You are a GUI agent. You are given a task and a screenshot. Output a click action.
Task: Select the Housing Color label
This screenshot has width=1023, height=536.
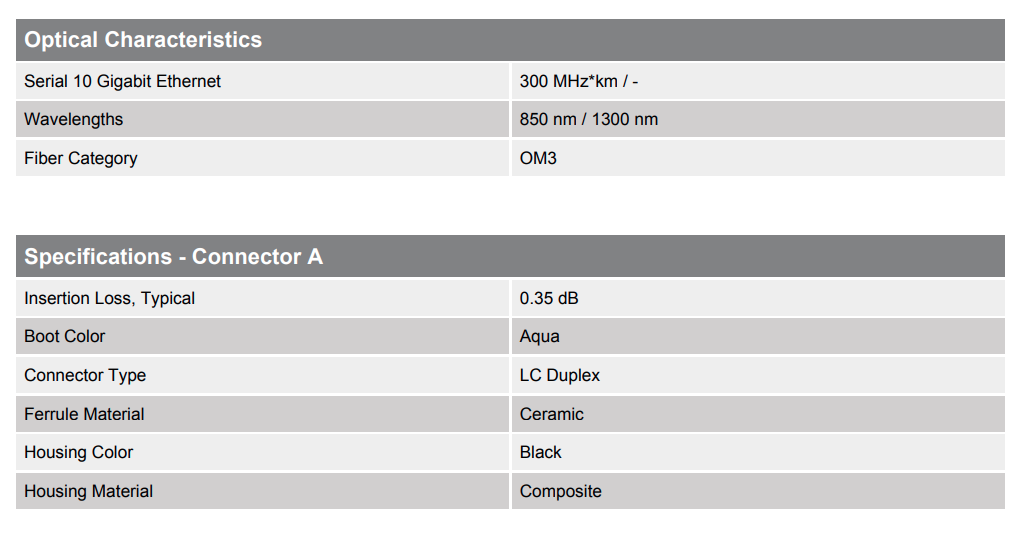point(78,453)
